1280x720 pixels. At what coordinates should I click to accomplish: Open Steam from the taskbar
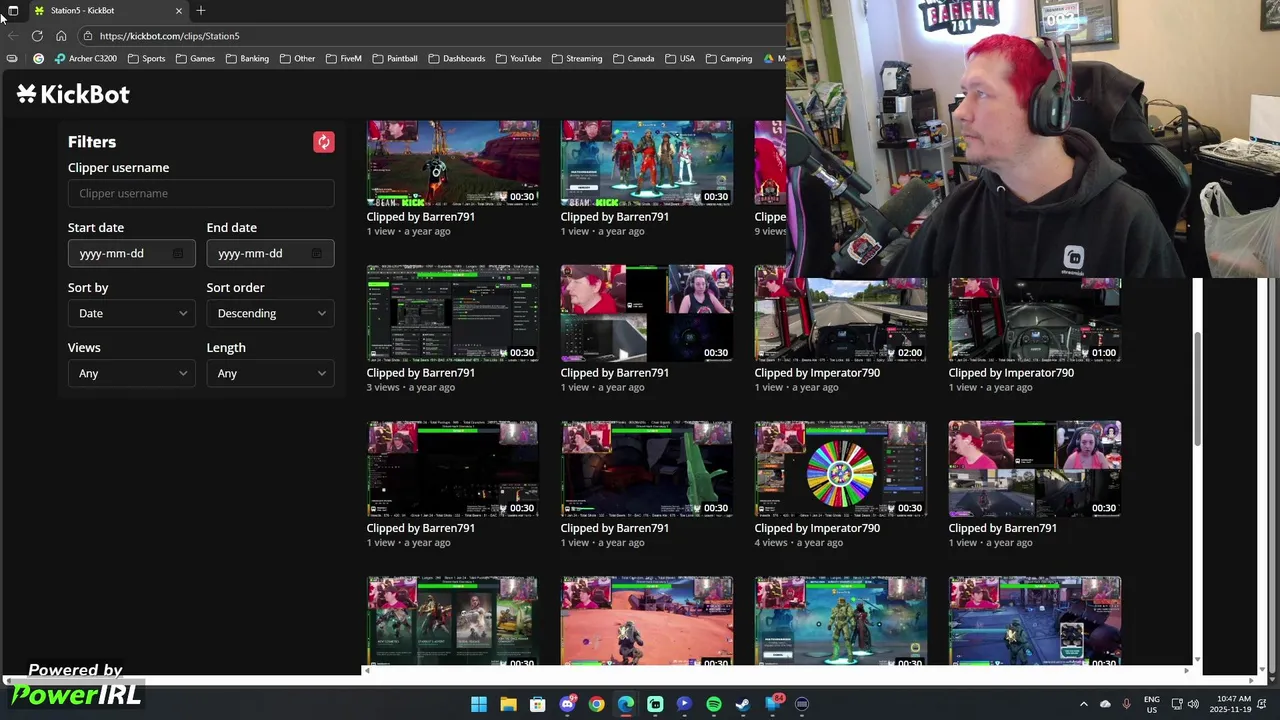[x=743, y=704]
